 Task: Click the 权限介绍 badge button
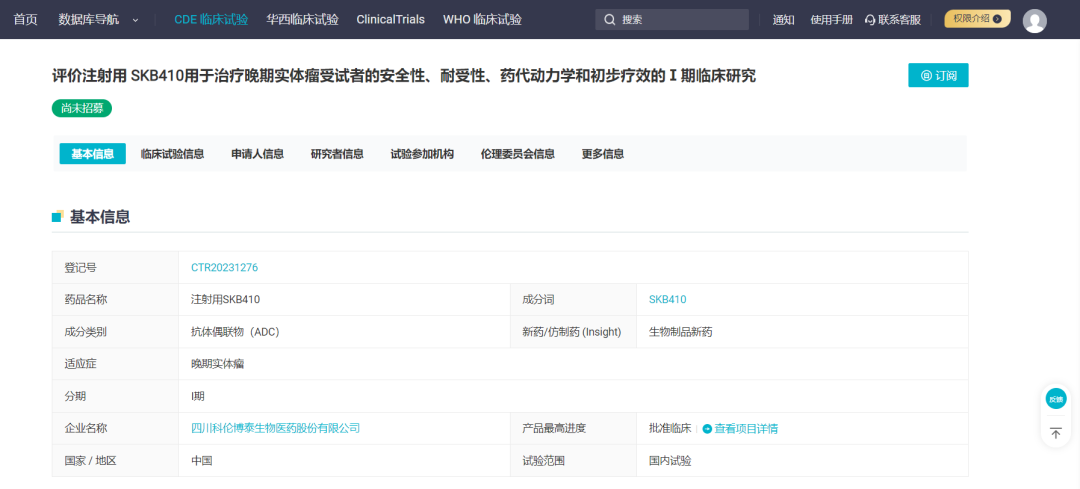(977, 19)
